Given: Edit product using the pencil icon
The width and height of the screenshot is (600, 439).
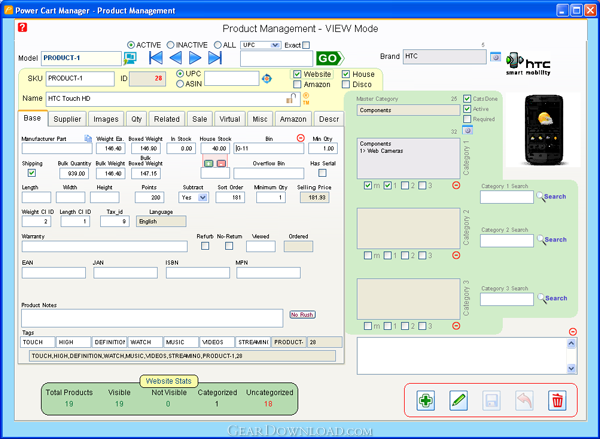Looking at the screenshot, I should click(458, 401).
